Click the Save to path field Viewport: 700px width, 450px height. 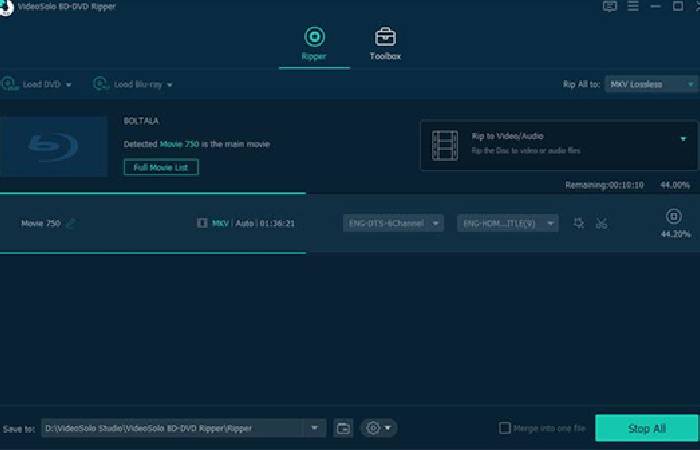173,428
